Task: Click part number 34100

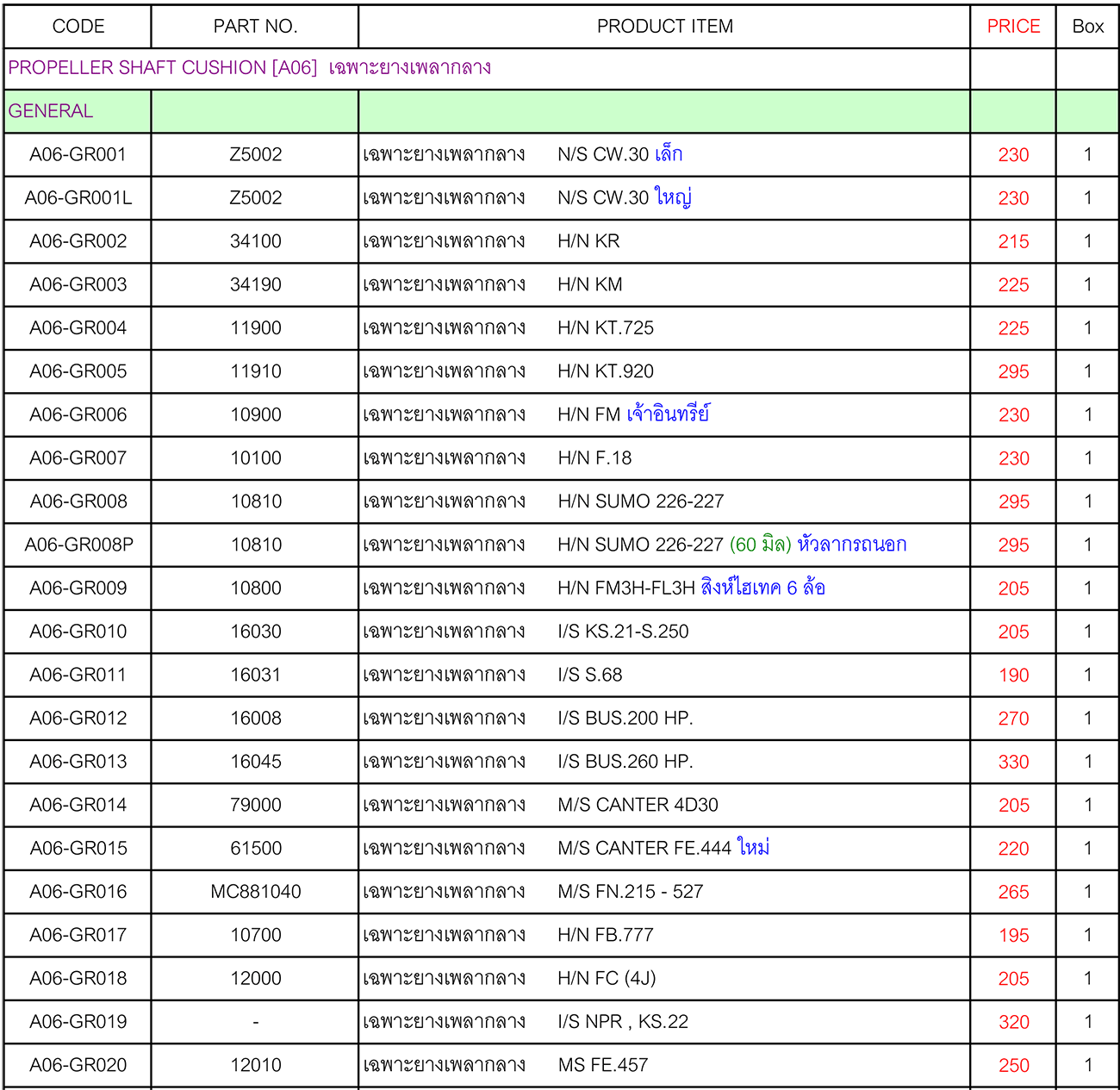Action: (x=255, y=241)
